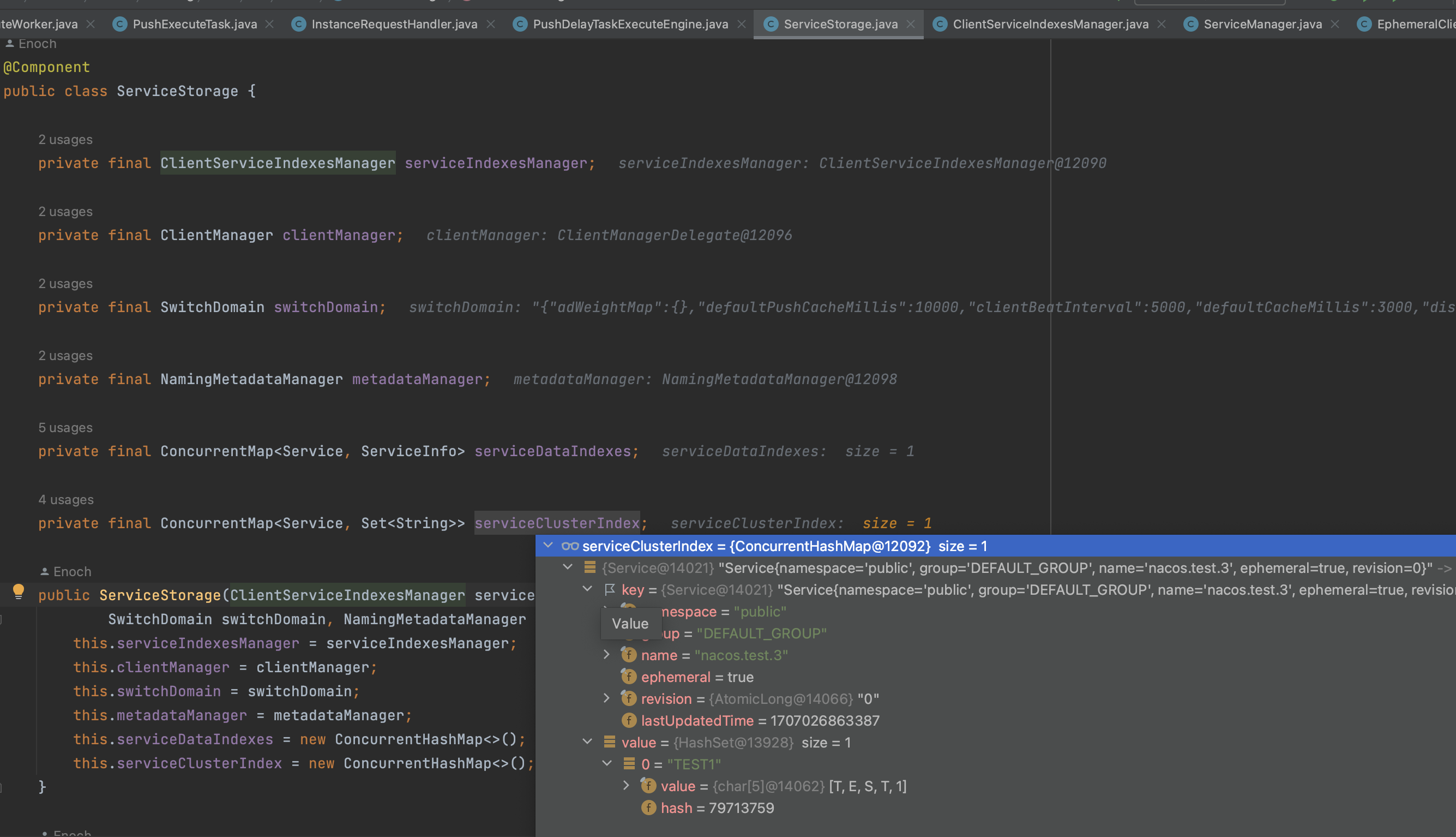Switch to the PushDelayTaskExecuteEngine.java tab
Screen dimensions: 1456x837
(630, 24)
